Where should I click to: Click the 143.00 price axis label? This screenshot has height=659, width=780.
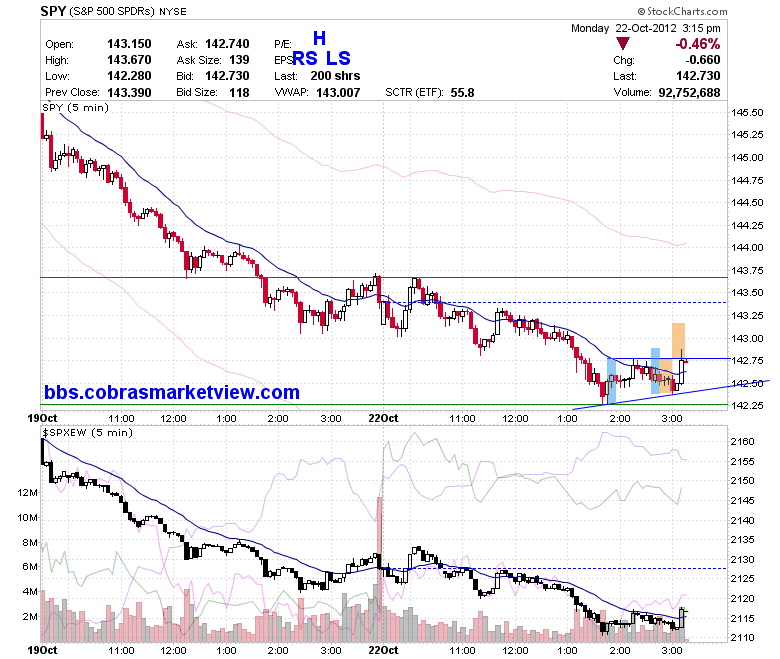click(747, 338)
